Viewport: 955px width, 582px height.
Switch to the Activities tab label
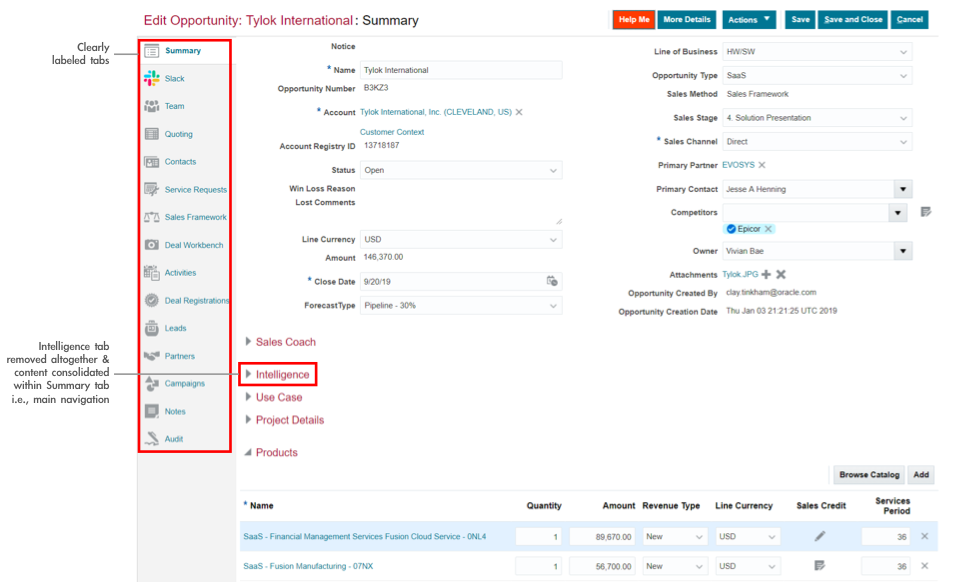coord(180,273)
